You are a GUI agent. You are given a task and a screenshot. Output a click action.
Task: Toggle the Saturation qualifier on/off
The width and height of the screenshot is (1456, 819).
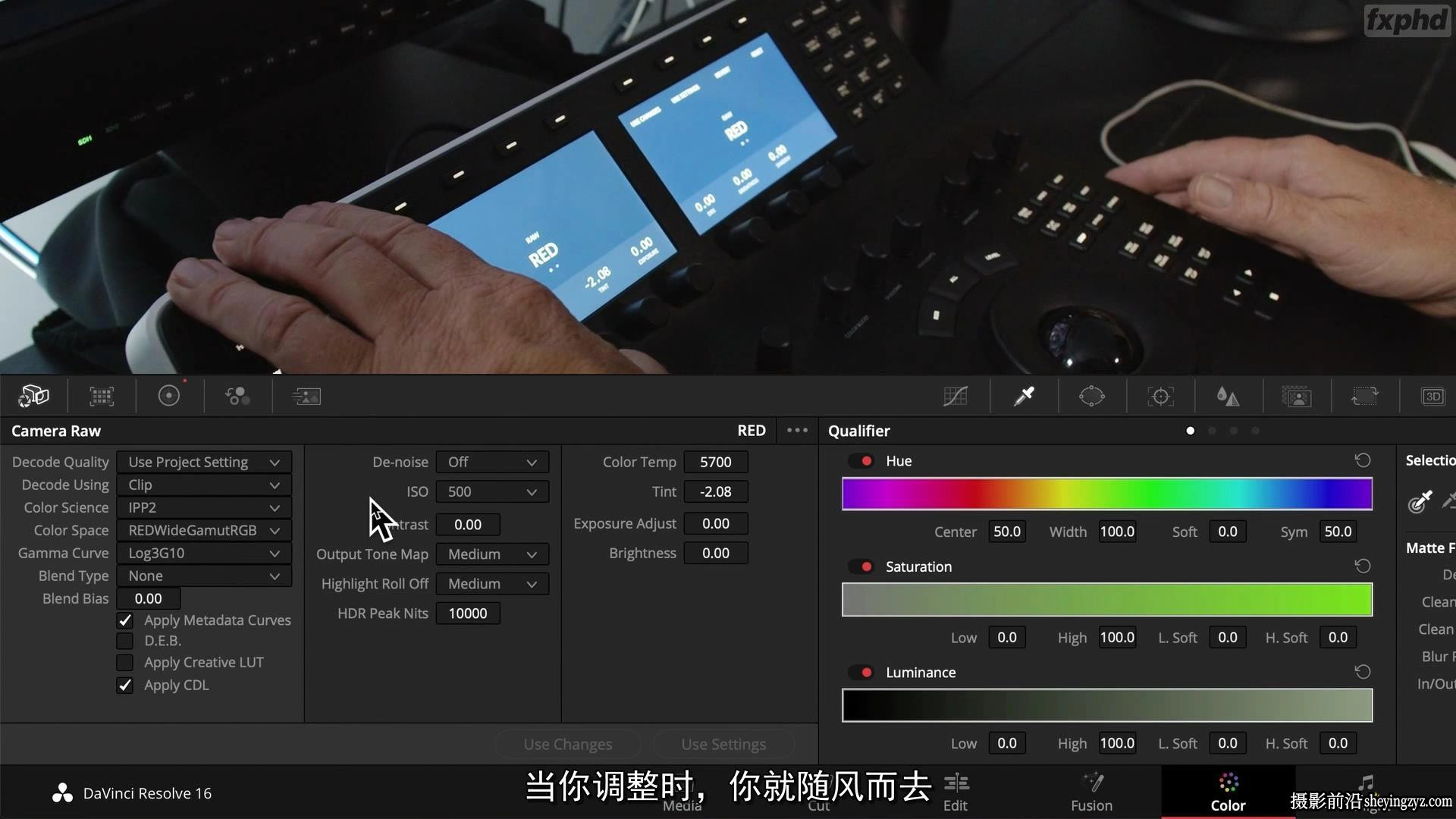point(861,566)
